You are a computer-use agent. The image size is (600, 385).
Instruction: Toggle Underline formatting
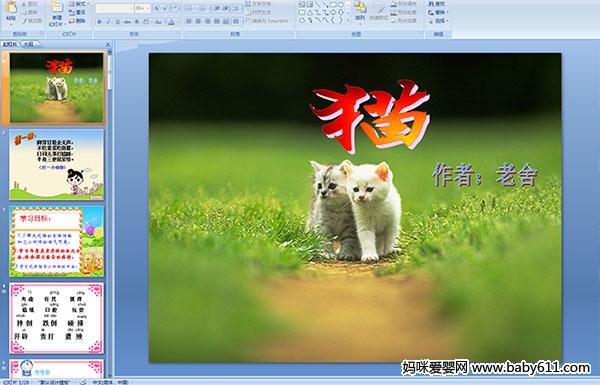click(117, 22)
